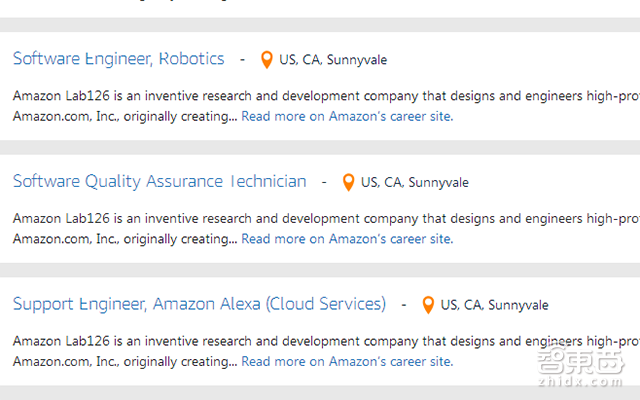Open the Software Engineer, Robotics job title
The width and height of the screenshot is (640, 400).
118,59
